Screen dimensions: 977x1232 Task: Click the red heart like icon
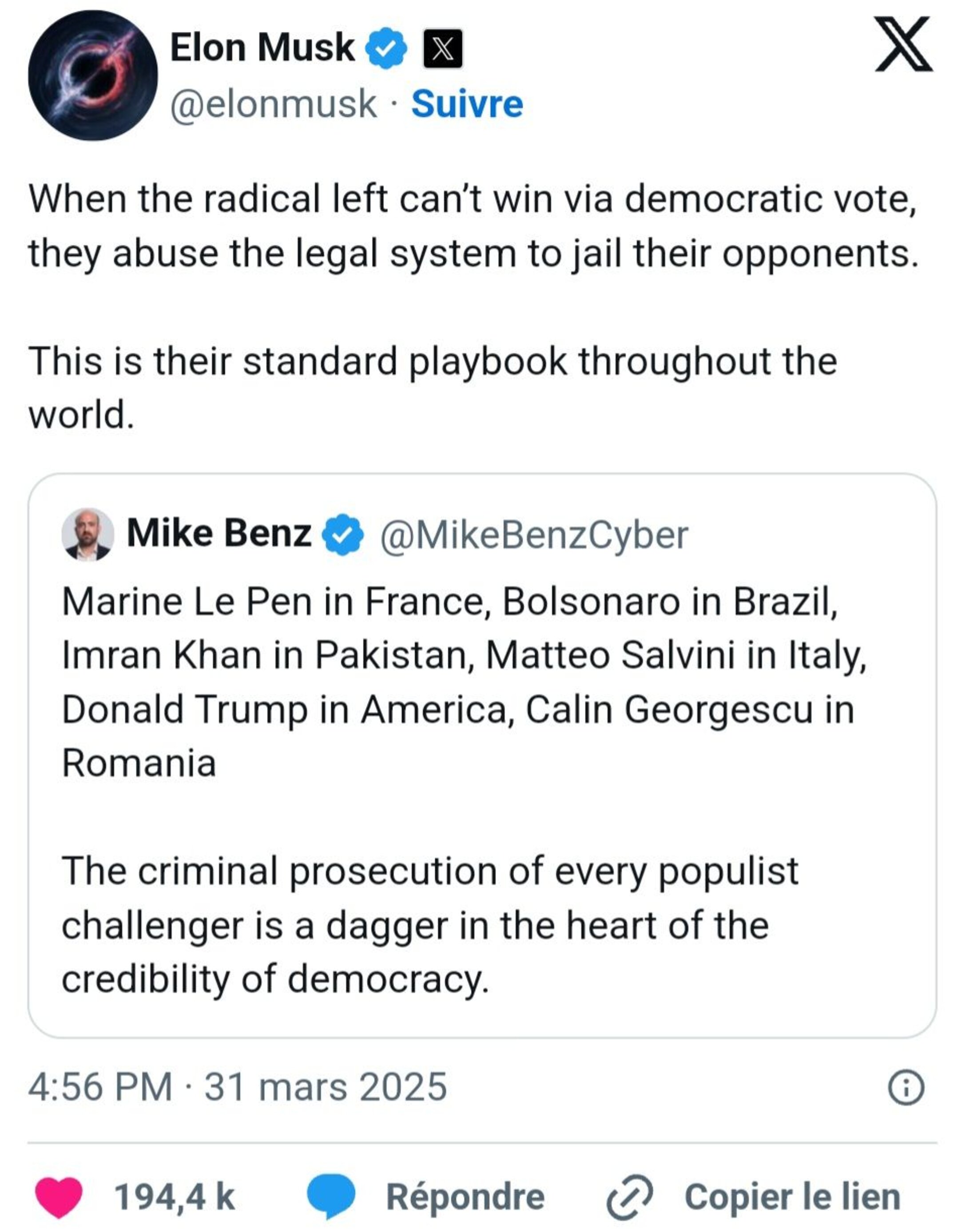[59, 1196]
